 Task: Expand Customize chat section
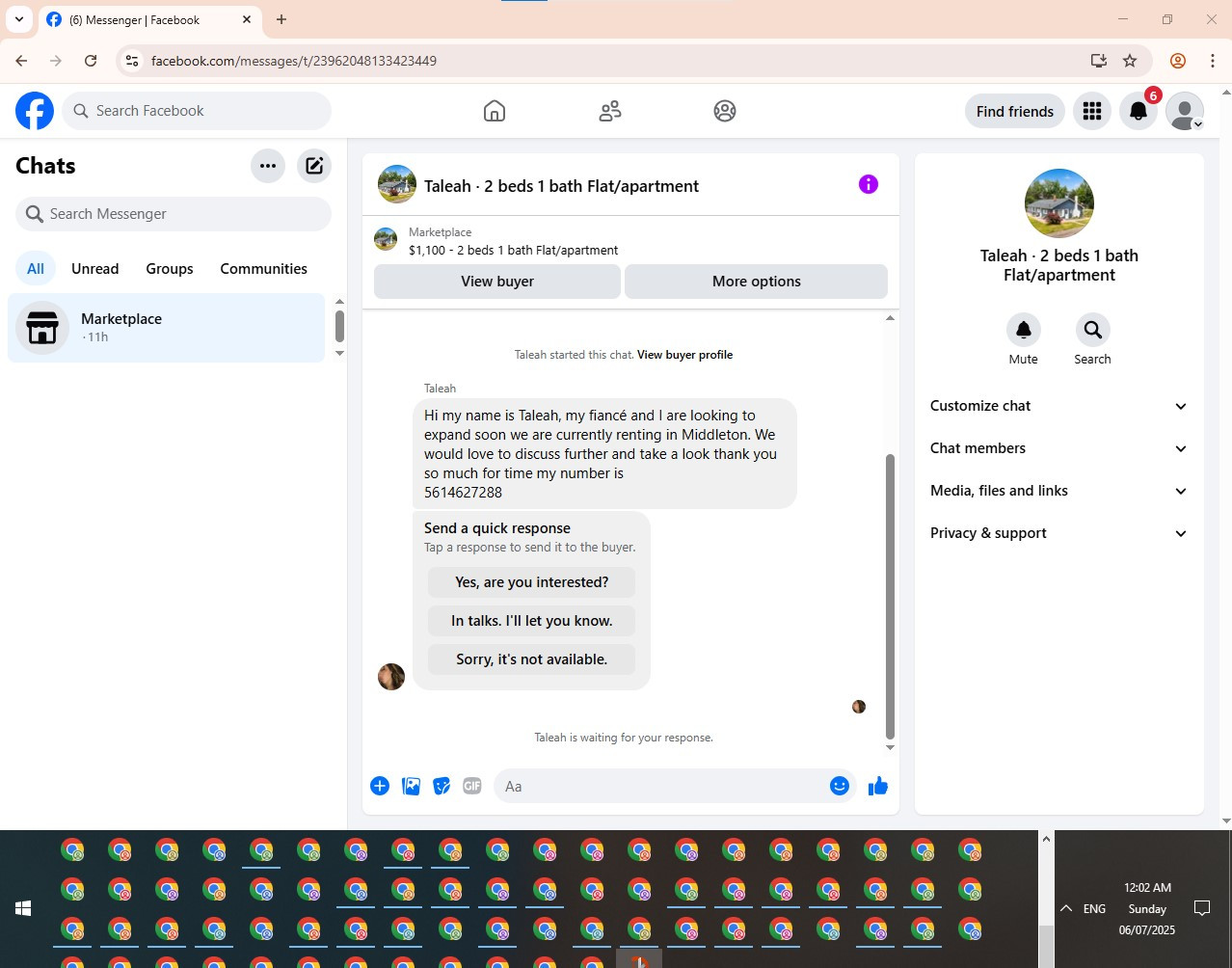click(1058, 406)
